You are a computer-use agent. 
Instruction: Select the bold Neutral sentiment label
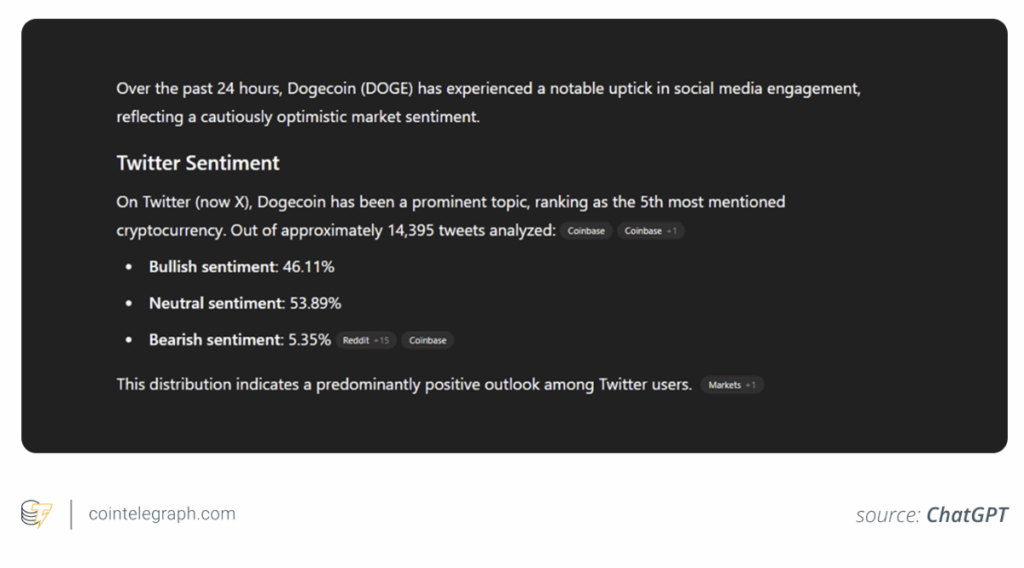pyautogui.click(x=215, y=303)
